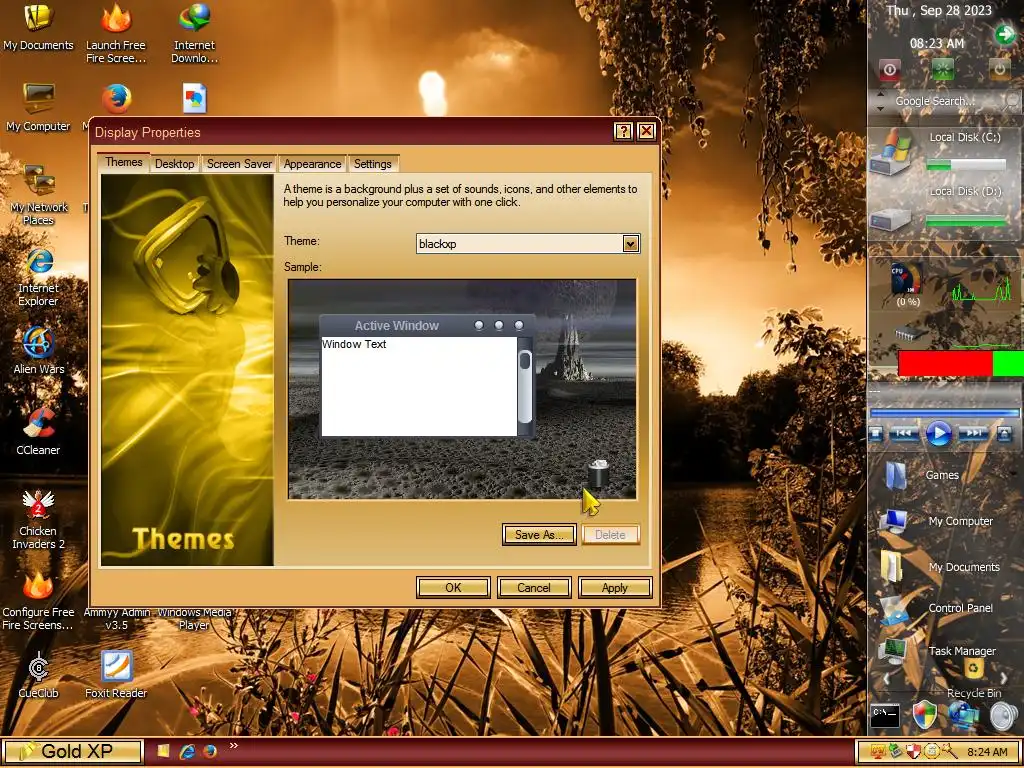Viewport: 1024px width, 768px height.
Task: Launch Chicken Invaders 2 icon
Action: click(x=38, y=519)
